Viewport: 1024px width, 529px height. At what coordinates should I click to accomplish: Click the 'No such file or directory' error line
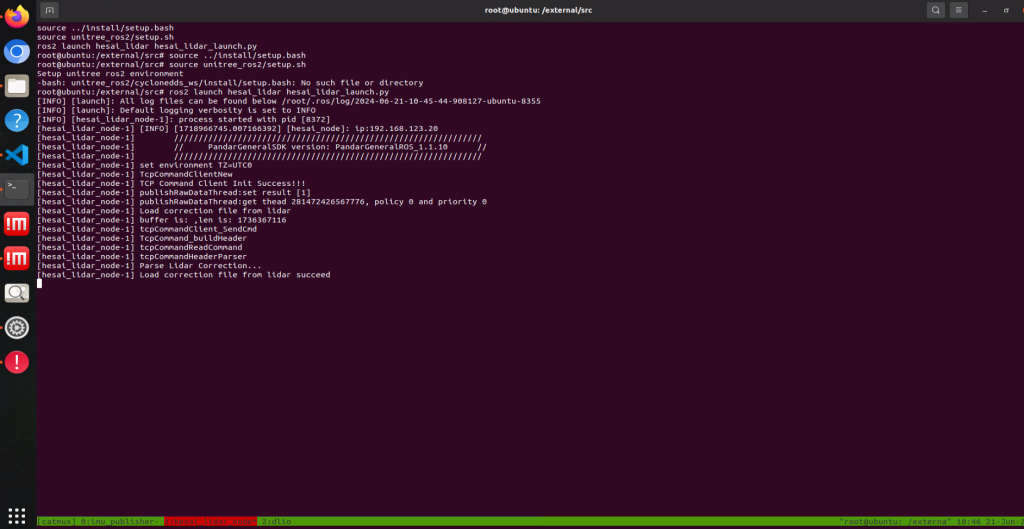point(230,83)
